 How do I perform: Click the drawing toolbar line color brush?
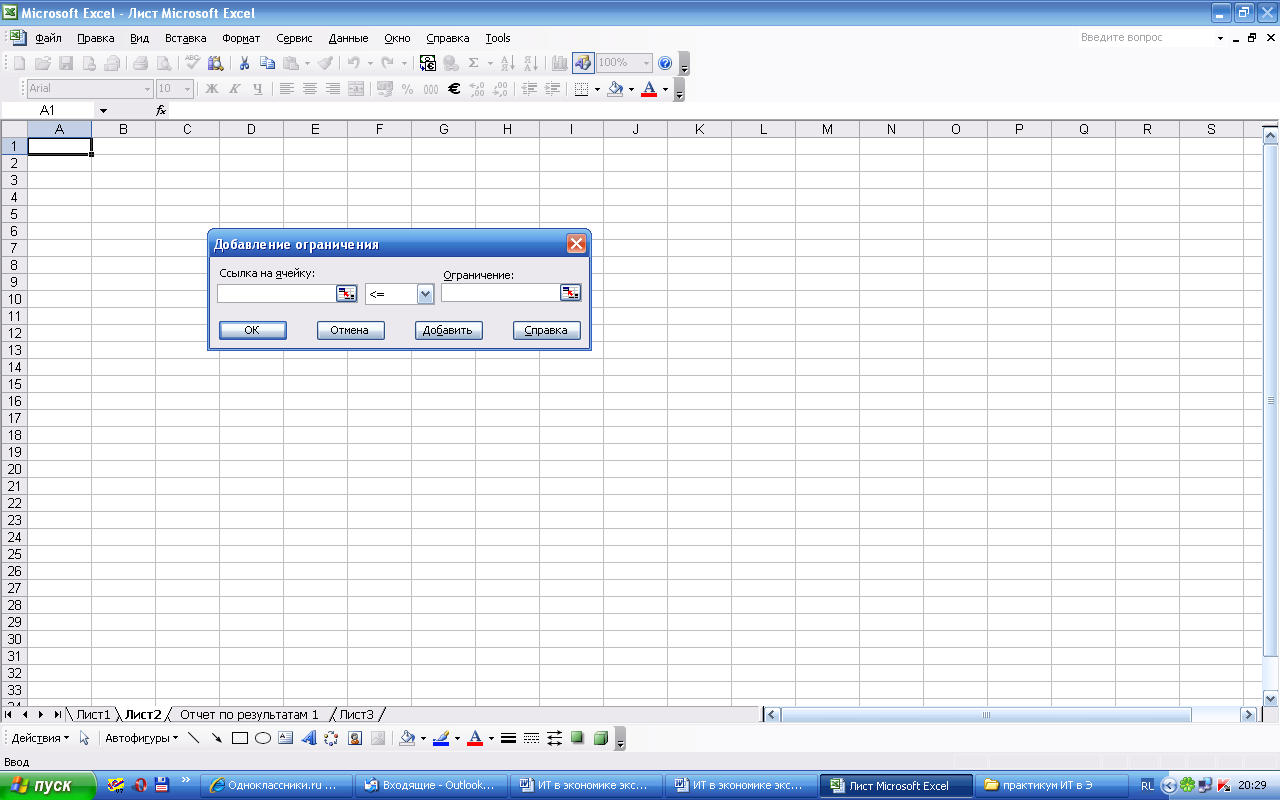pos(440,738)
